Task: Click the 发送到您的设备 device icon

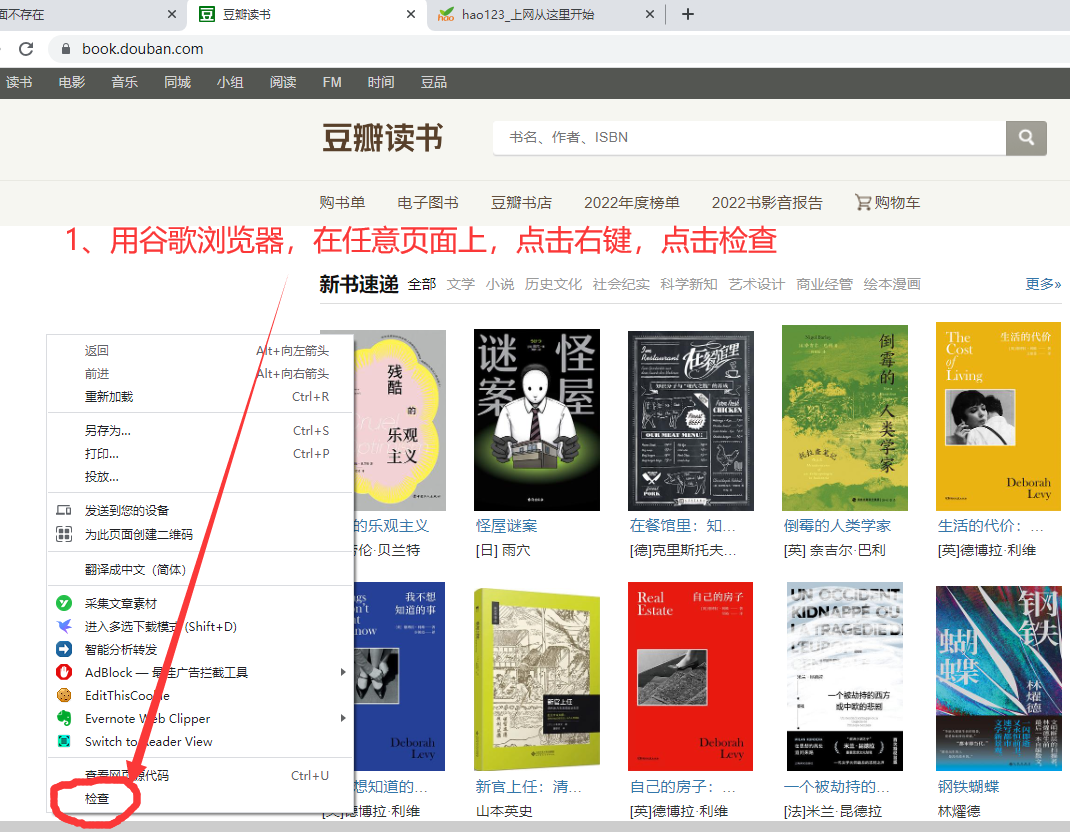Action: pos(63,511)
